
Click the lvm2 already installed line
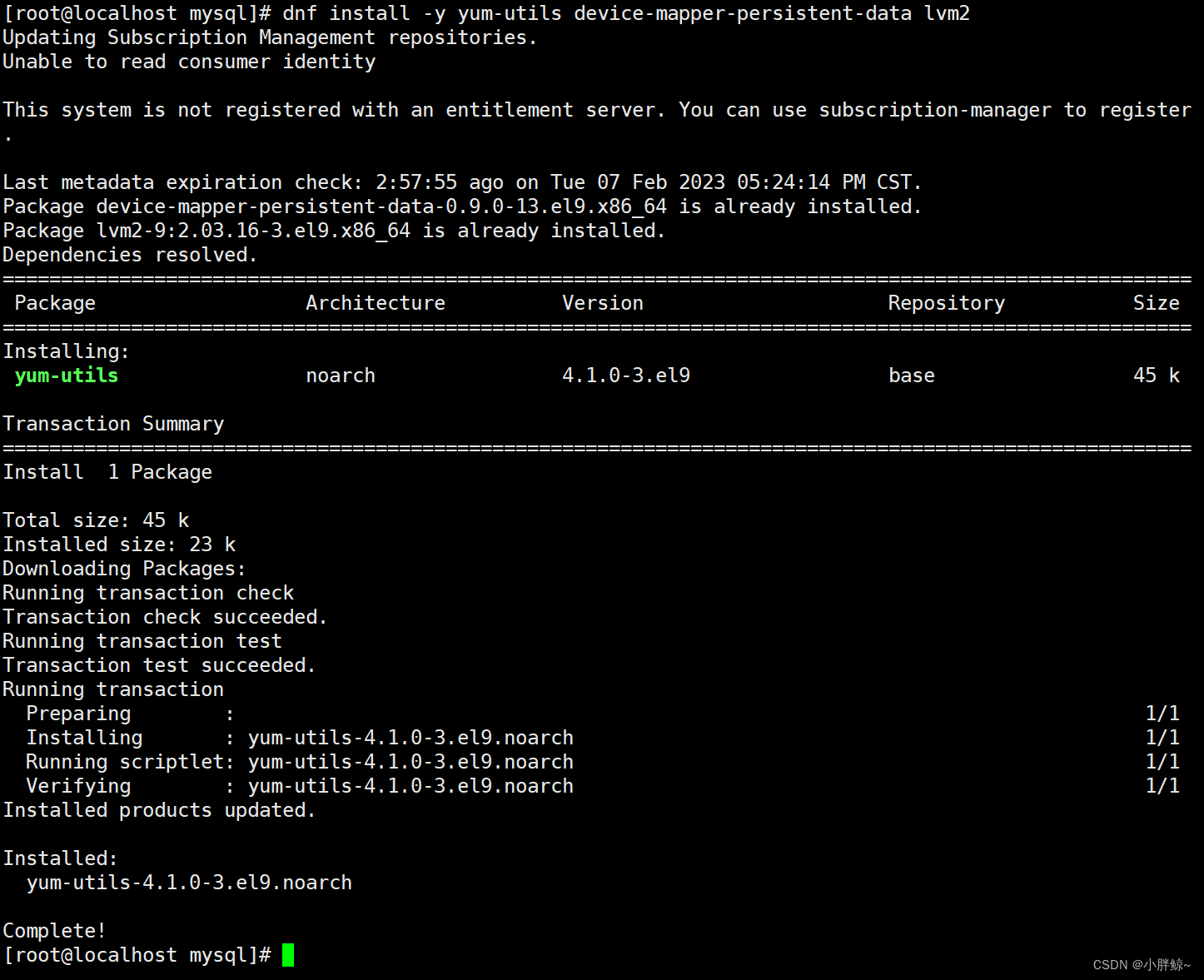coord(334,231)
